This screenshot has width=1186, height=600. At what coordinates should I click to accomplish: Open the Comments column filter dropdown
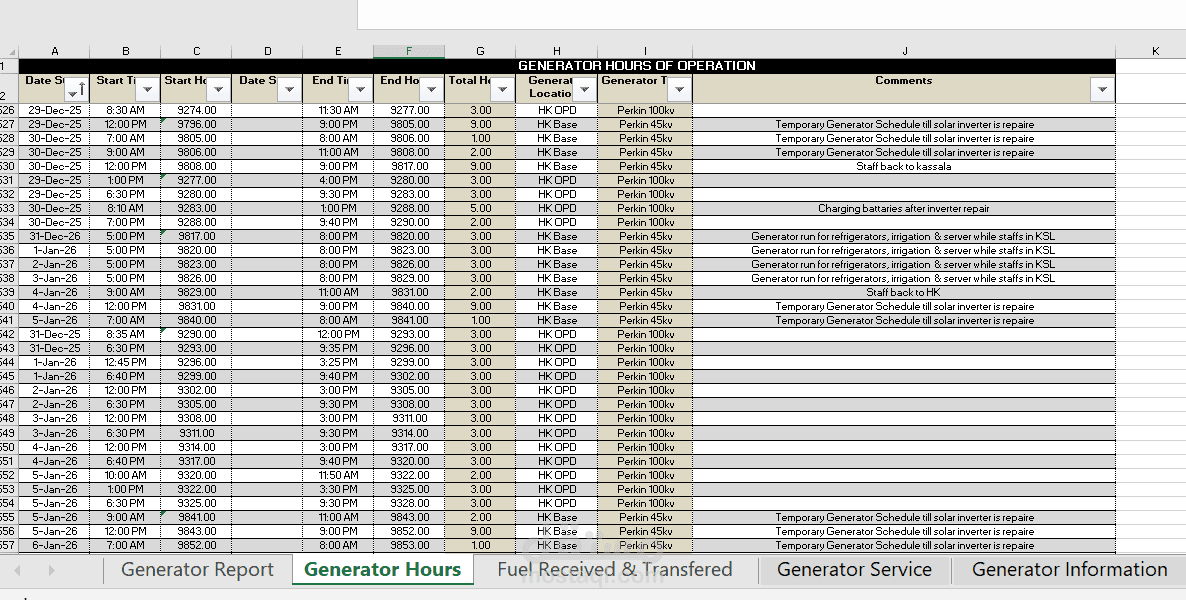[1100, 88]
